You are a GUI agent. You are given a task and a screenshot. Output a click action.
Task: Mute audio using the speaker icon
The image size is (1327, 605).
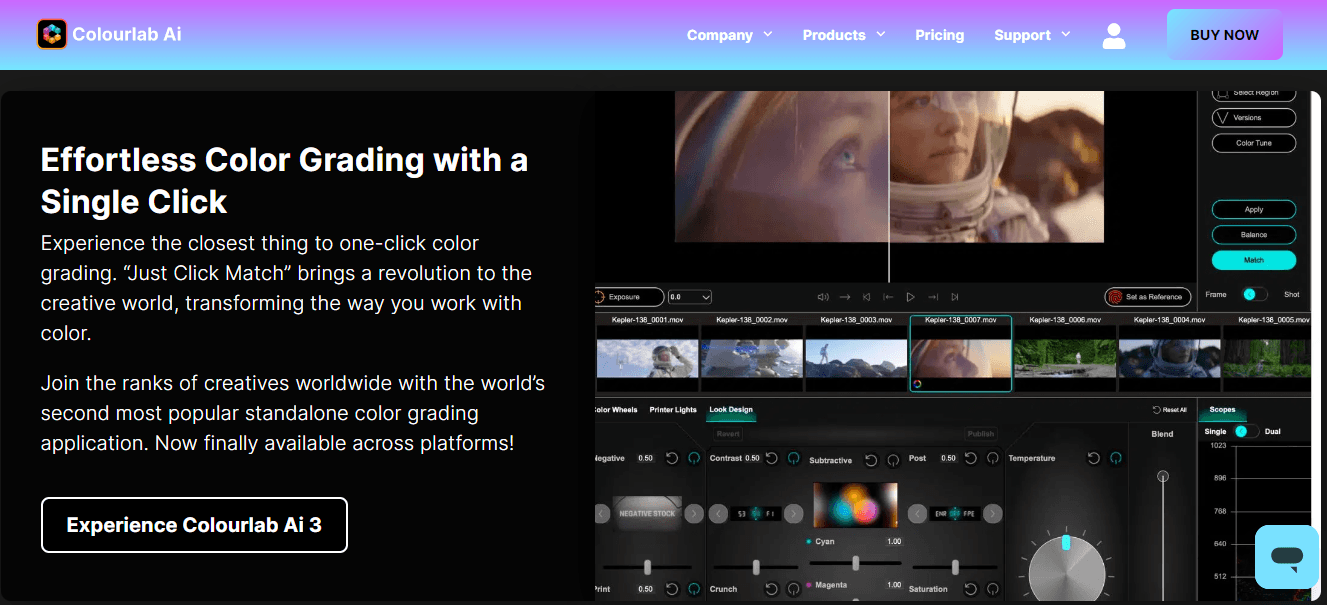point(822,296)
